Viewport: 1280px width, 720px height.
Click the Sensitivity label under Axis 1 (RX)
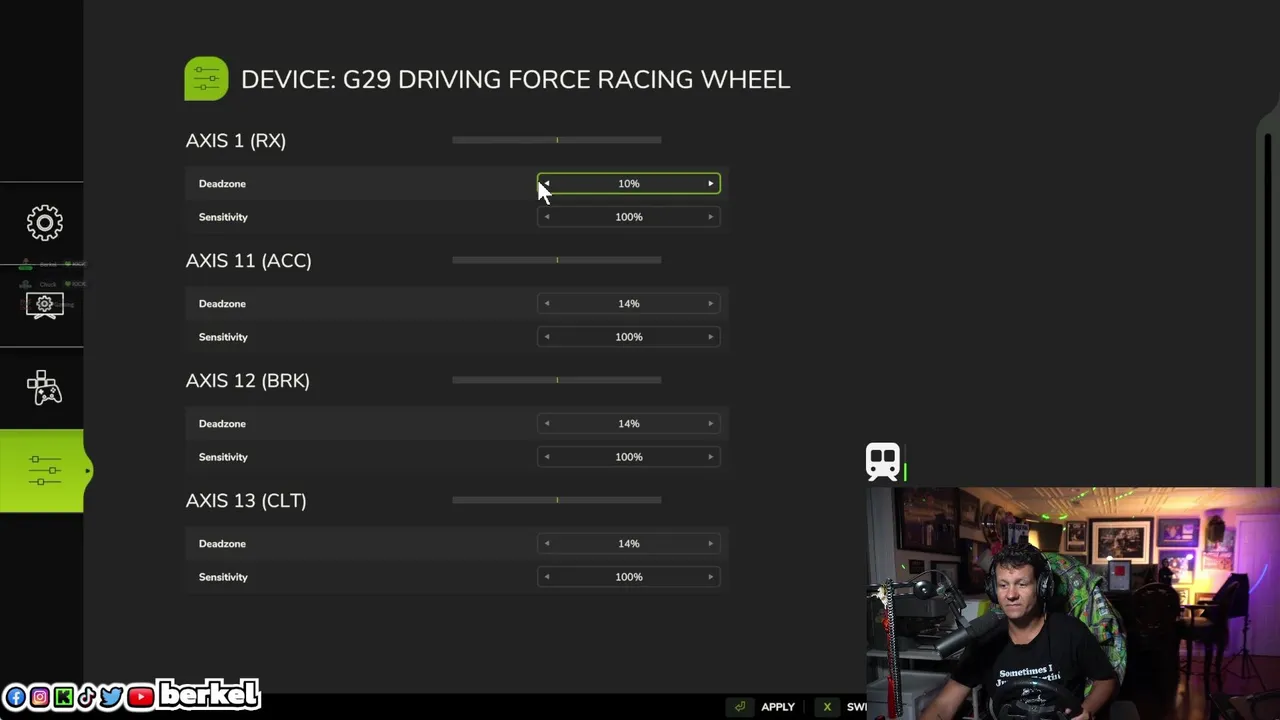point(223,217)
